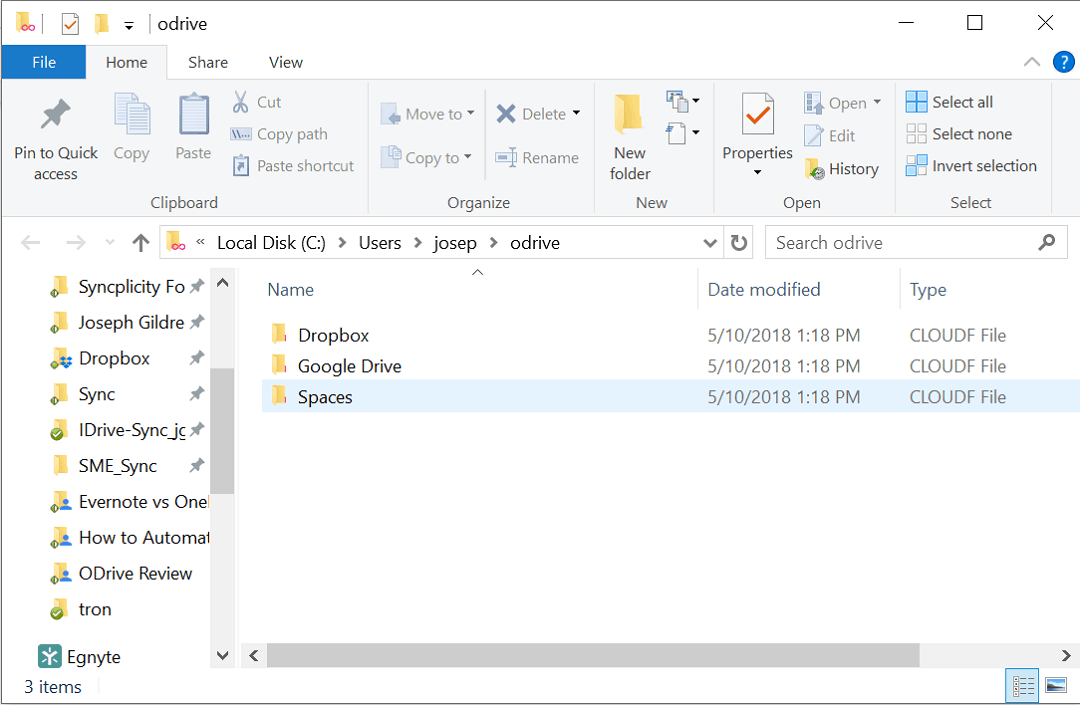Click the History icon in the Open group
The height and width of the screenshot is (705, 1080).
click(x=816, y=168)
